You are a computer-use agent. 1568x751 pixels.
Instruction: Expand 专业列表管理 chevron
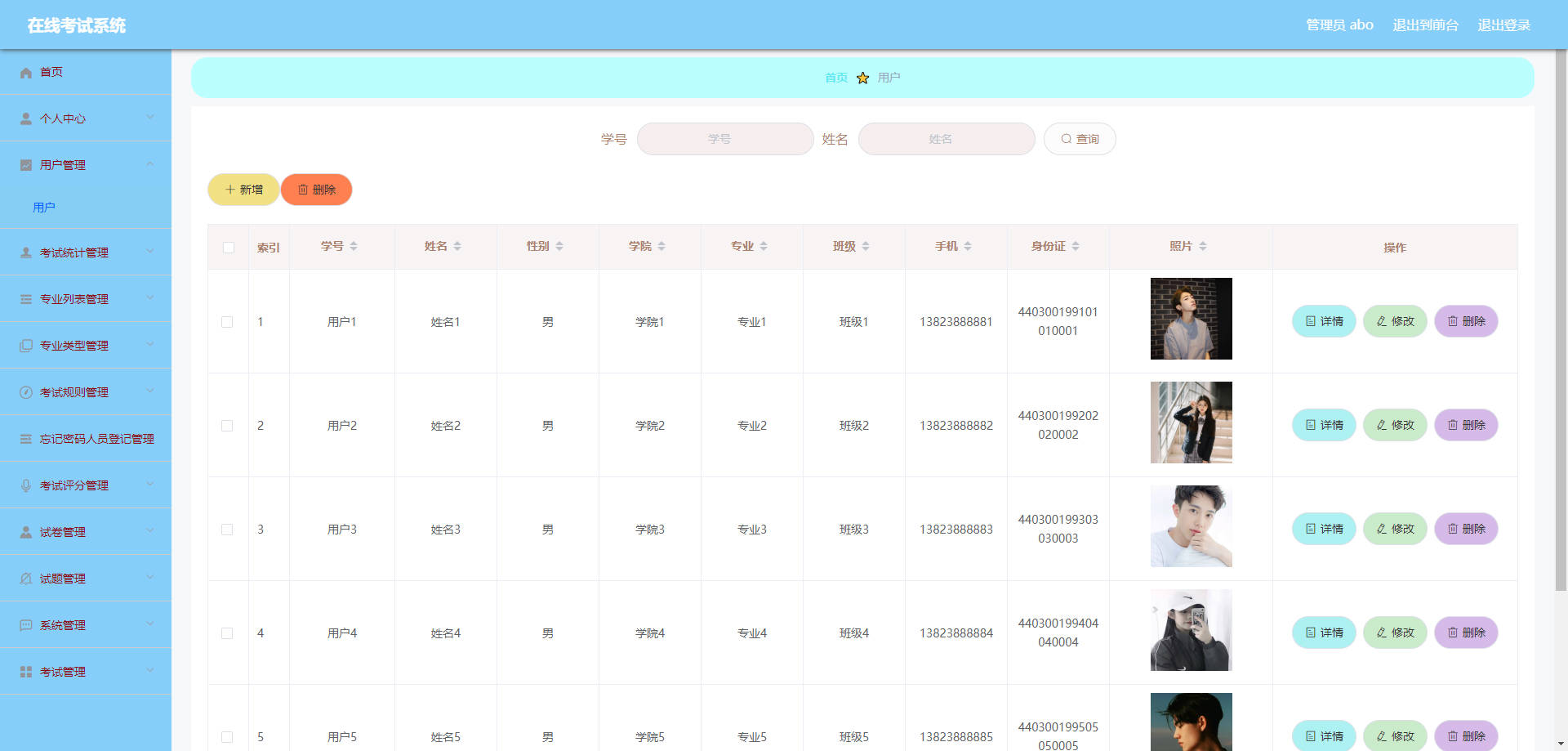[x=150, y=298]
